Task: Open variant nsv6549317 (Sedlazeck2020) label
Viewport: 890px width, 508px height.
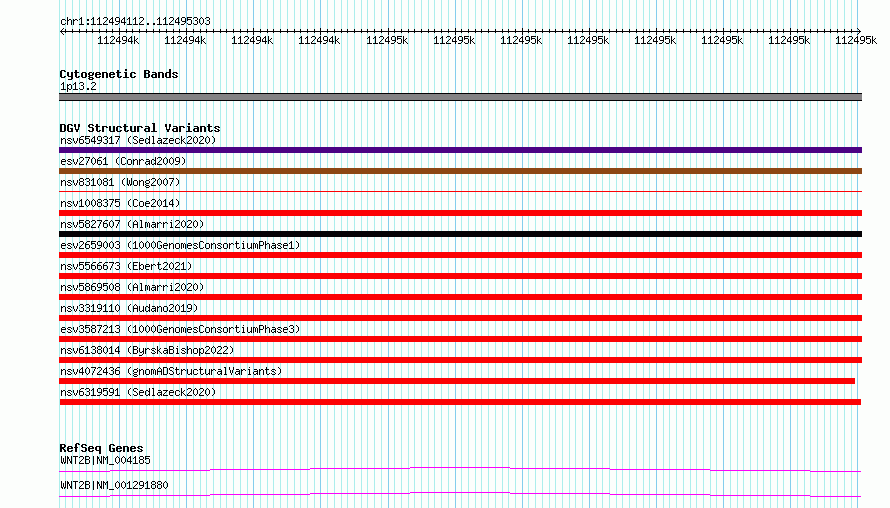Action: 138,140
